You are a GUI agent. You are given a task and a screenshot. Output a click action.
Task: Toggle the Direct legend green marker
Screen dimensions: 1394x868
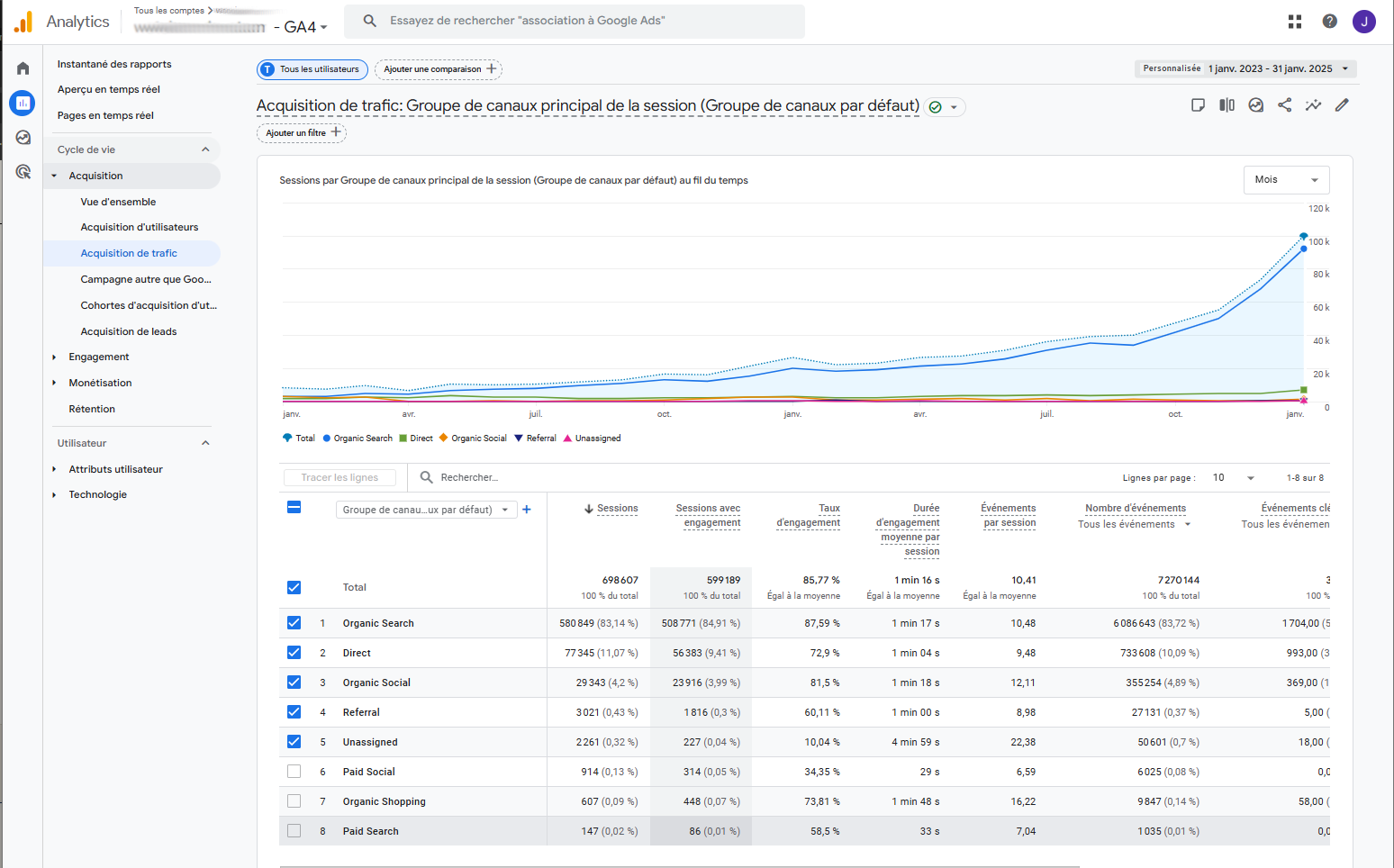point(403,439)
